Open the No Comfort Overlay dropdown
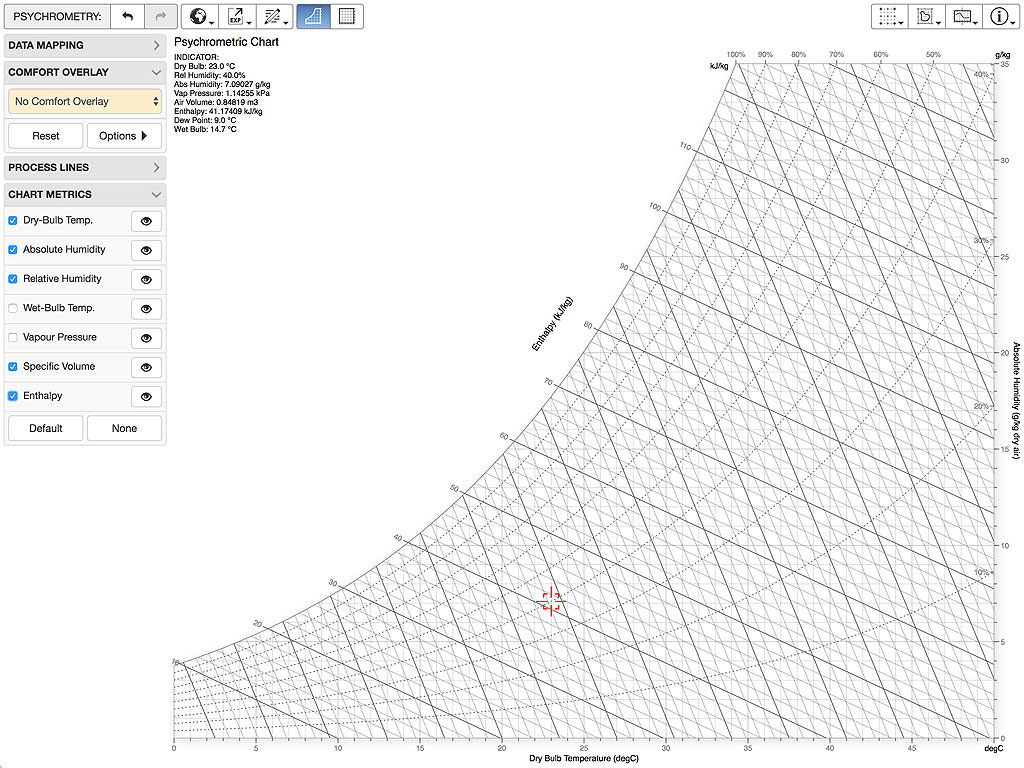The width and height of the screenshot is (1024, 768). [84, 101]
